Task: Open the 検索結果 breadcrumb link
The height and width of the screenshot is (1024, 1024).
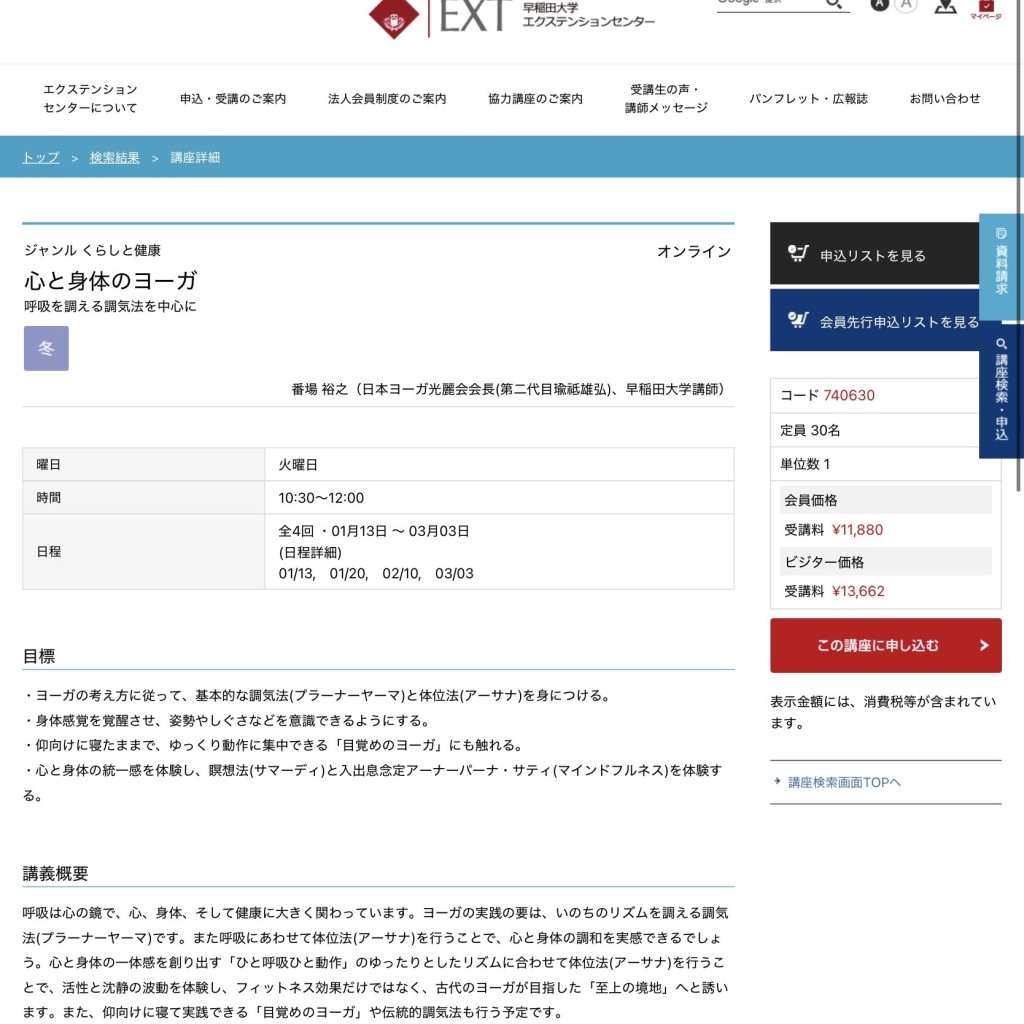Action: click(x=113, y=157)
